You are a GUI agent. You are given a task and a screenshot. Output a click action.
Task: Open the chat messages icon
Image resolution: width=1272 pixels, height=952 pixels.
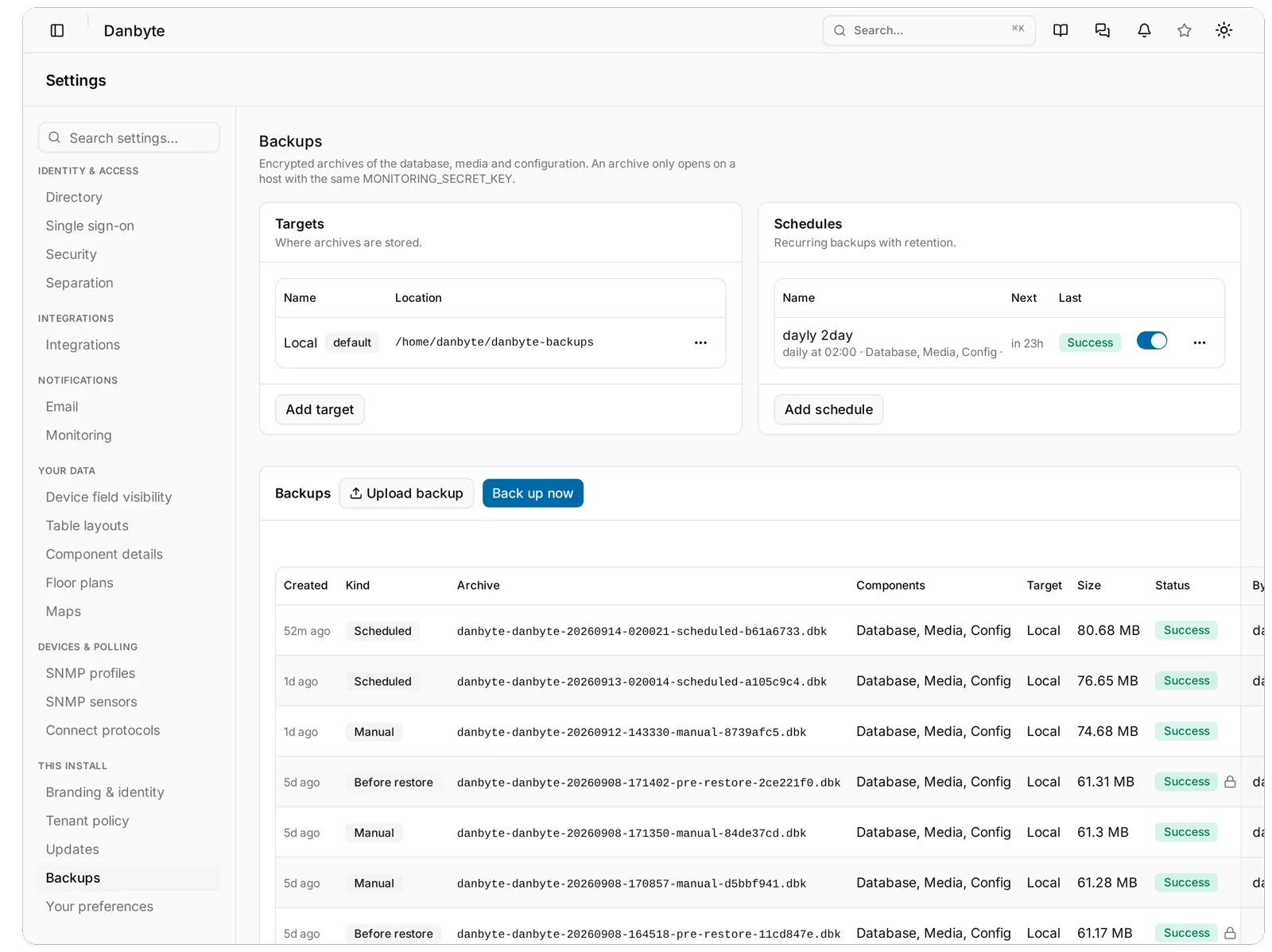tap(1103, 30)
